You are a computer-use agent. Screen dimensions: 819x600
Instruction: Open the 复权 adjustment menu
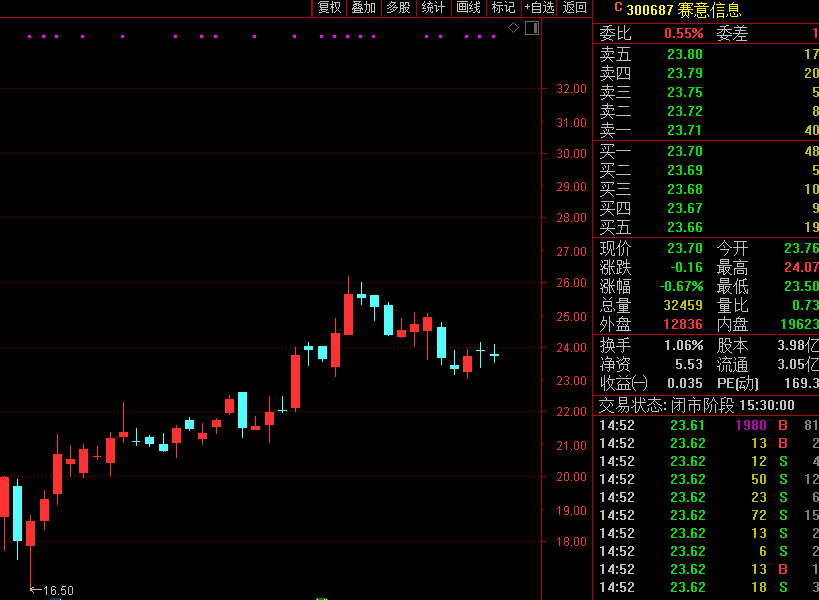coord(329,8)
